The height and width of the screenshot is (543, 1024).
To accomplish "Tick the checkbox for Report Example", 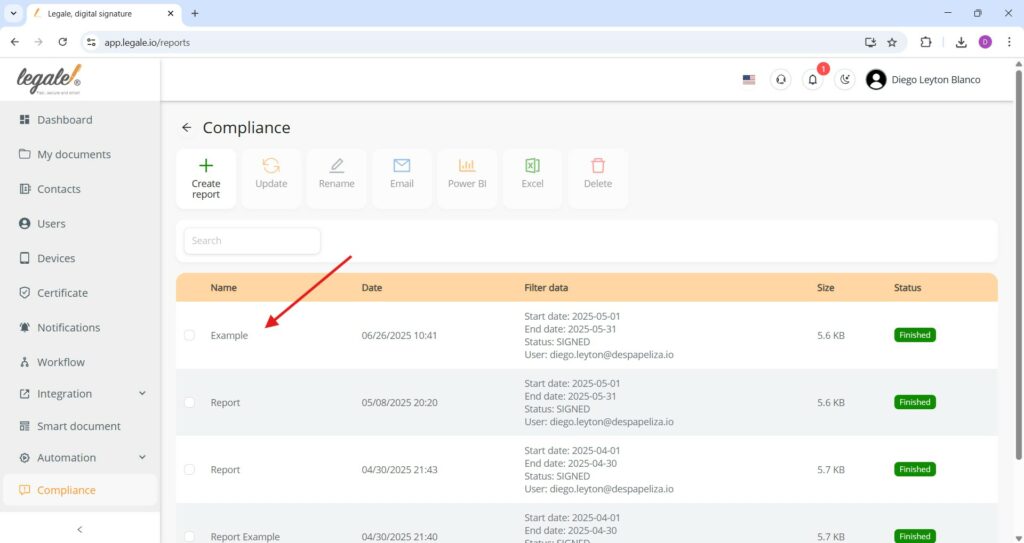I will 189,536.
